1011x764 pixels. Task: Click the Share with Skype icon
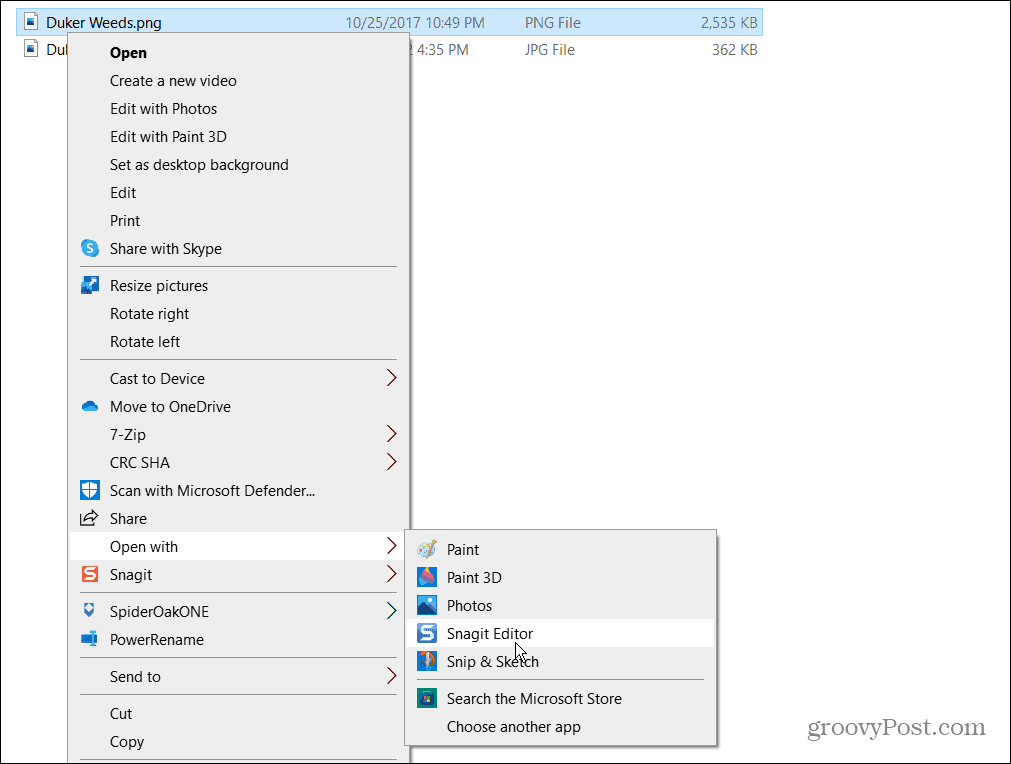point(88,249)
